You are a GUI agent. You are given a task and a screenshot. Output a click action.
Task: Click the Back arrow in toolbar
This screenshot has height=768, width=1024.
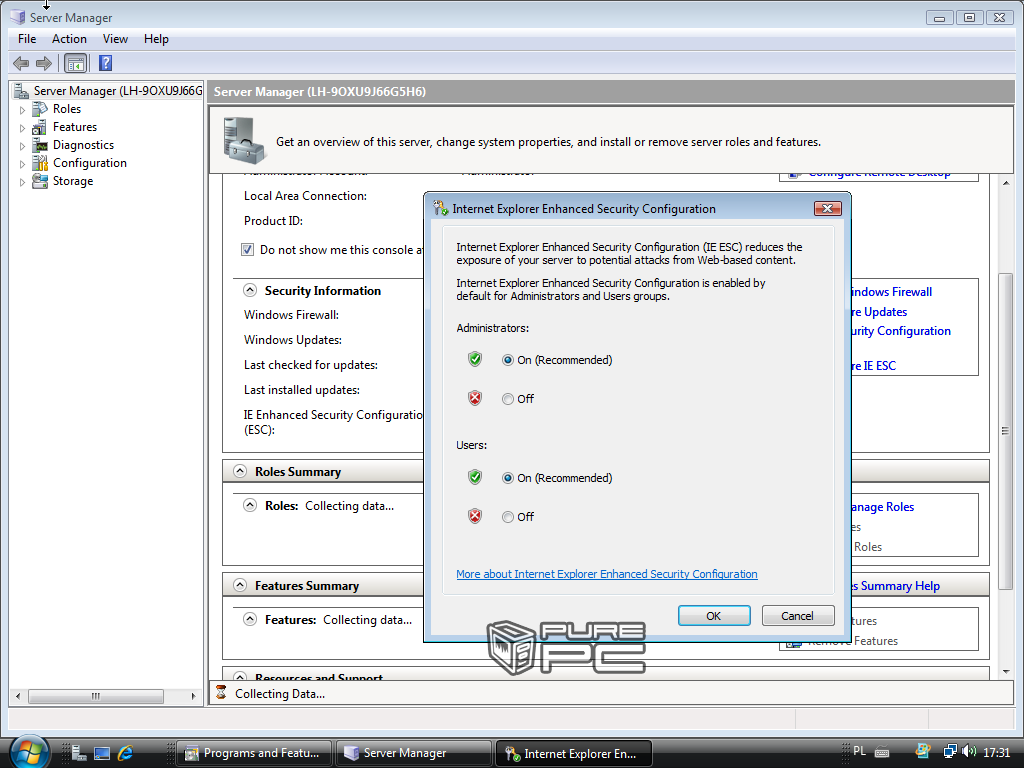[x=21, y=63]
